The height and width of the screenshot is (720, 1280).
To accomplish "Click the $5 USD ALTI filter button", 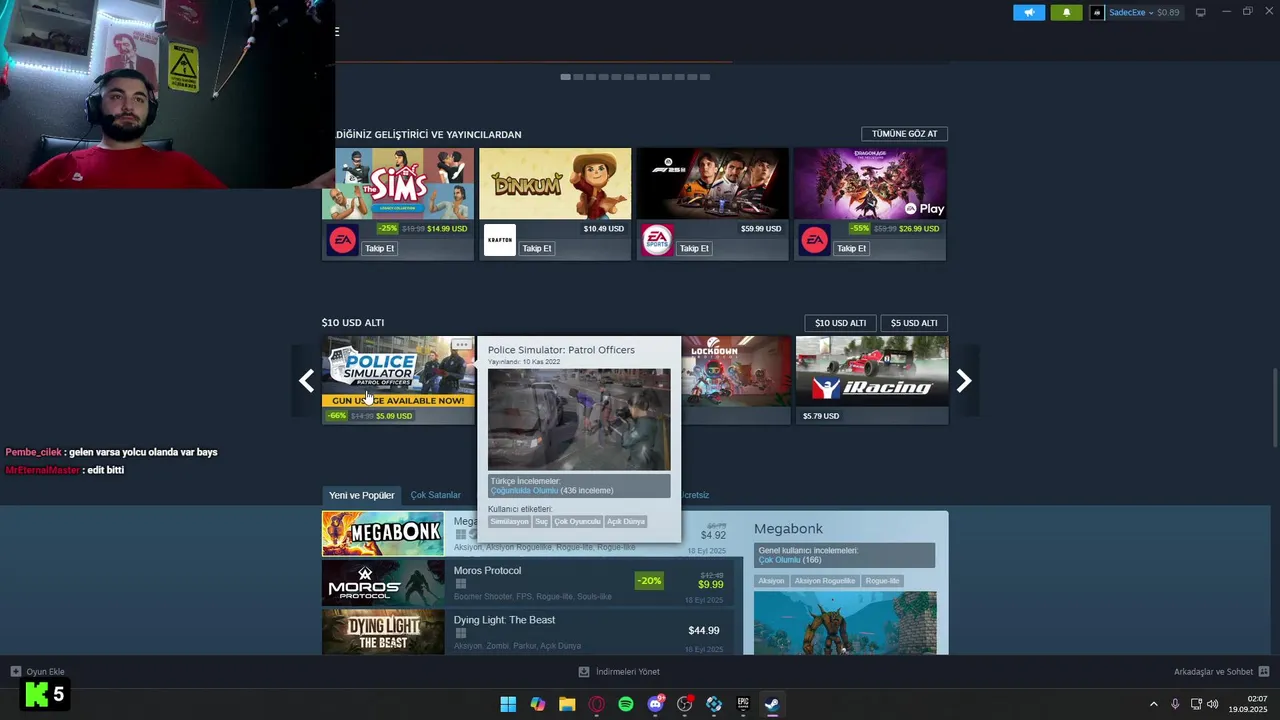I will [x=914, y=323].
